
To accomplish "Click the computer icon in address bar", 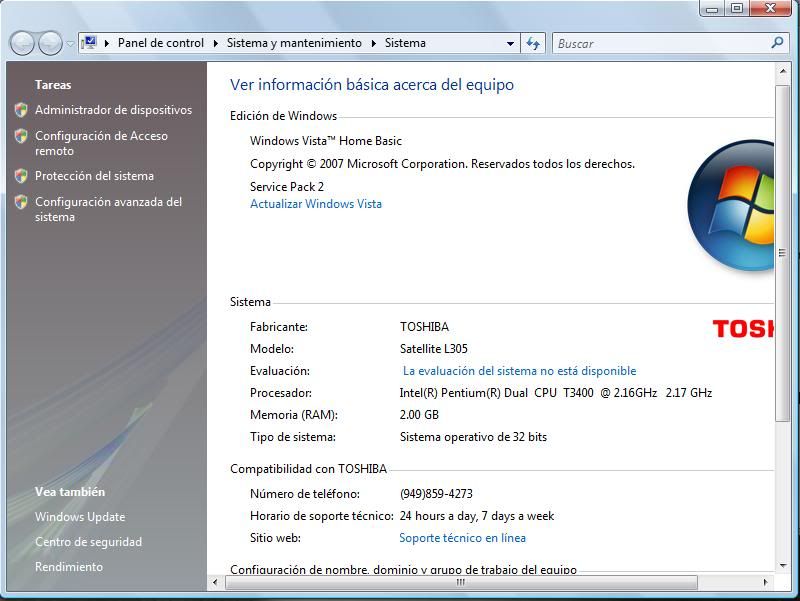I will [x=89, y=43].
